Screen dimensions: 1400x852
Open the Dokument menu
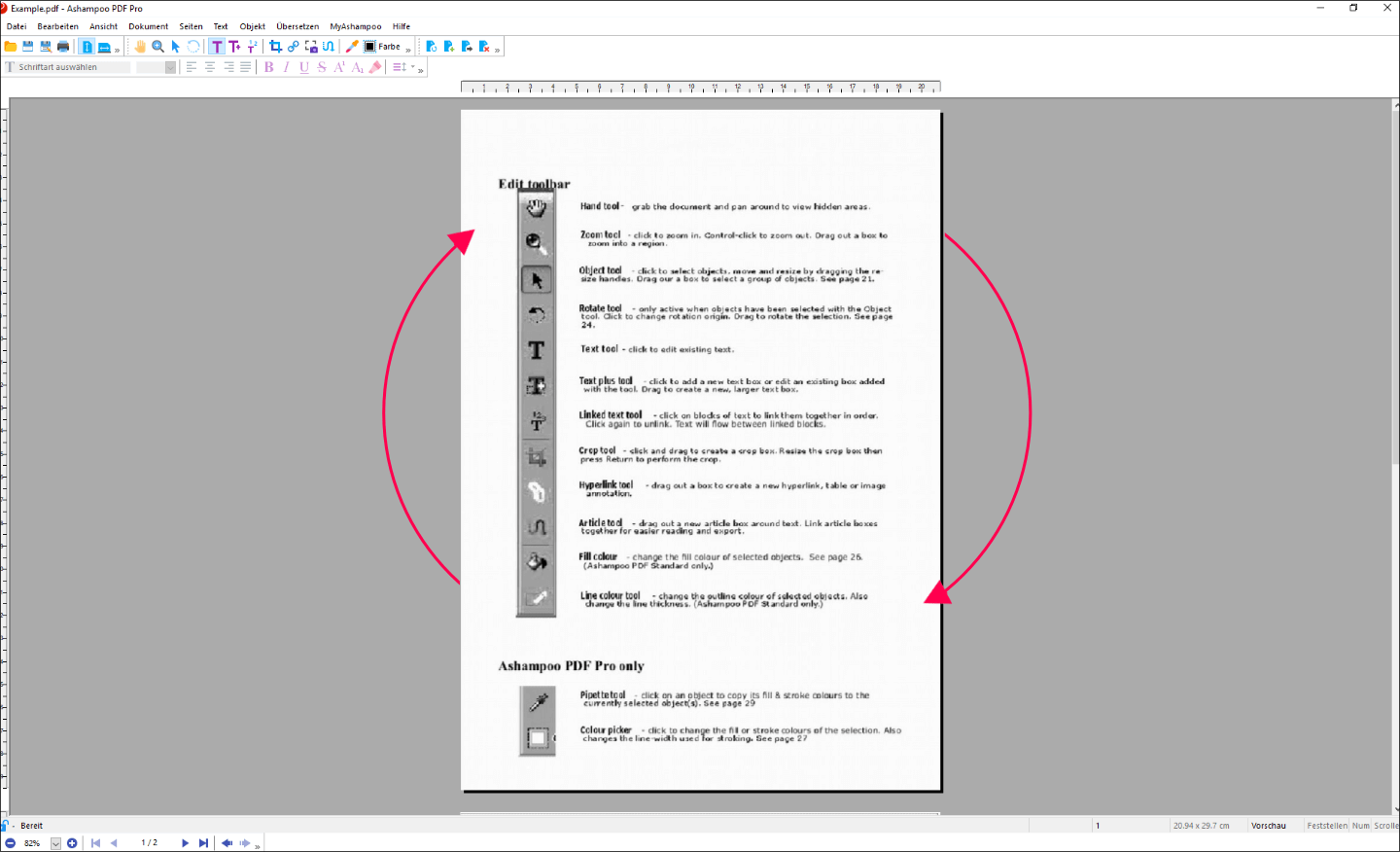click(148, 26)
